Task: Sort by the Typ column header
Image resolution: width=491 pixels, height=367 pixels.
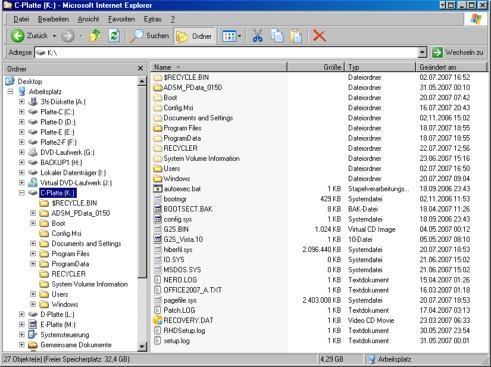Action: [x=380, y=67]
